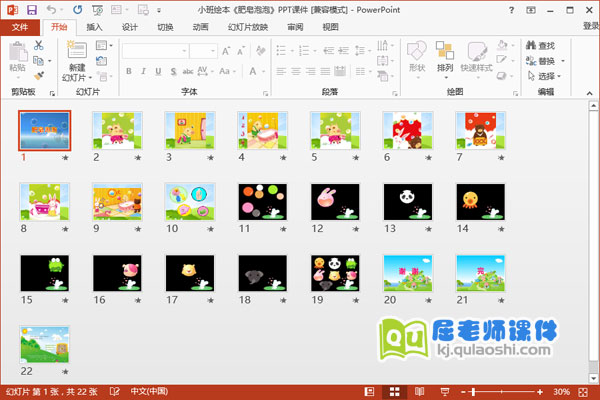Click the Save icon in quick access toolbar

(32, 10)
